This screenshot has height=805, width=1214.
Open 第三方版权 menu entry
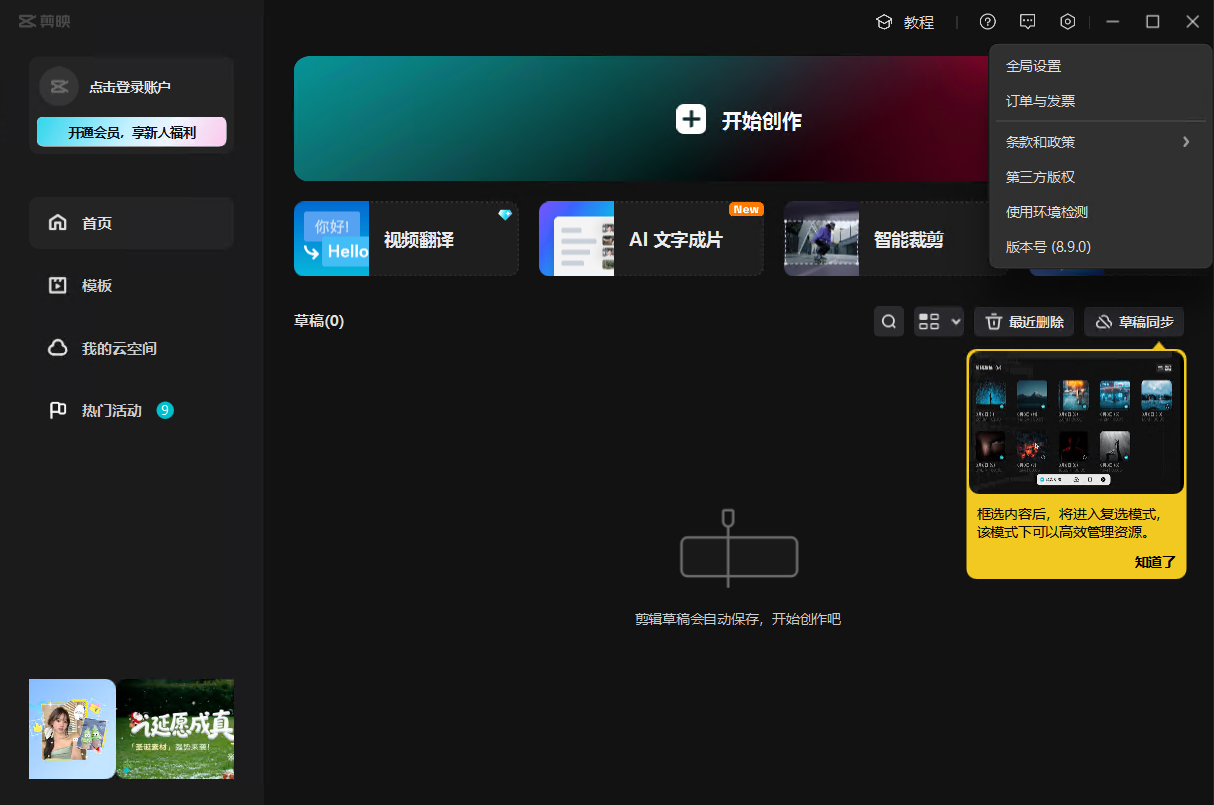(x=1040, y=177)
